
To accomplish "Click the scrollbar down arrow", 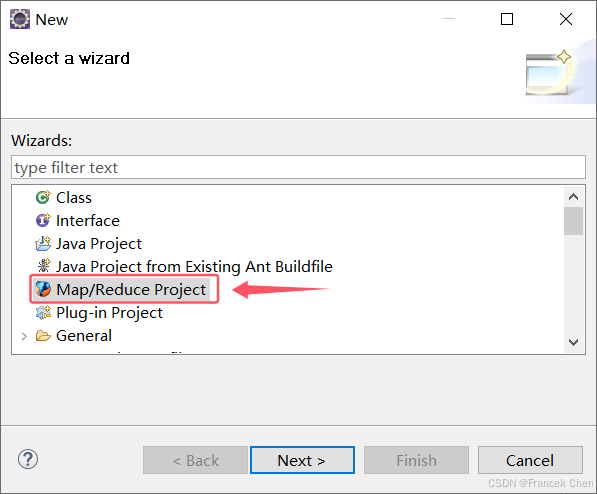I will click(x=573, y=342).
